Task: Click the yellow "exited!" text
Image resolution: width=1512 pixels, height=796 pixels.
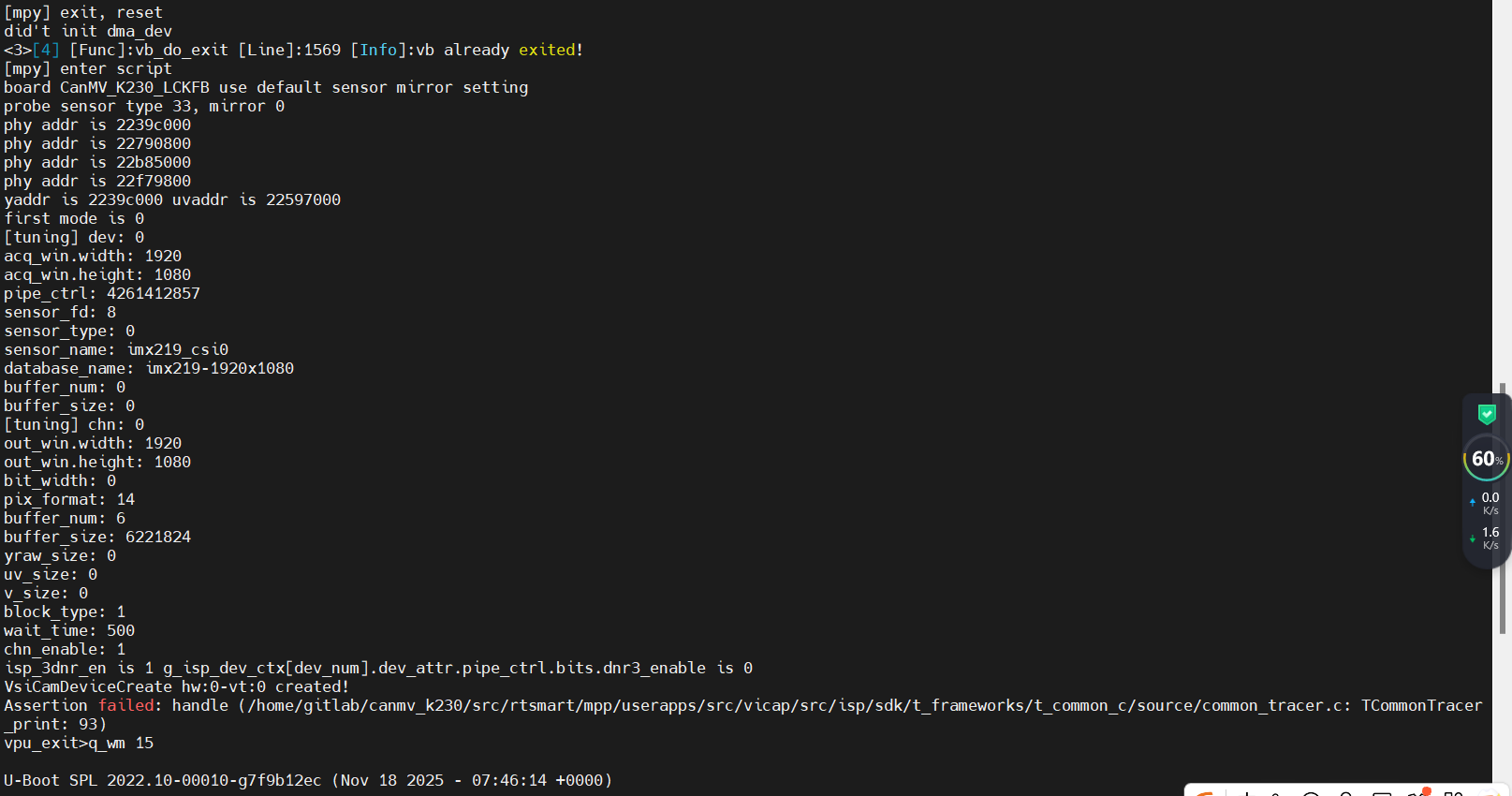Action: [550, 50]
